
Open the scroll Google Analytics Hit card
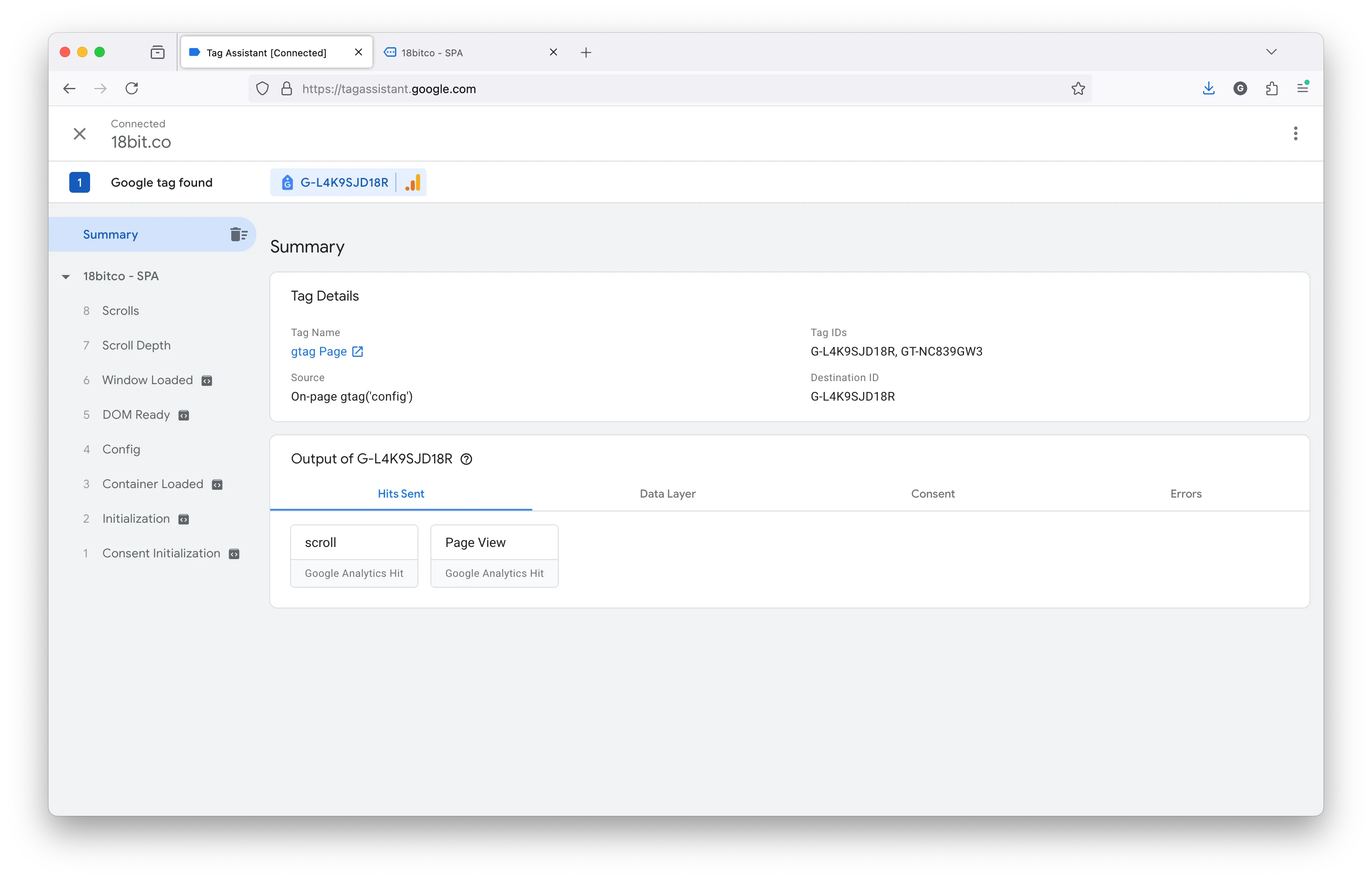point(354,556)
